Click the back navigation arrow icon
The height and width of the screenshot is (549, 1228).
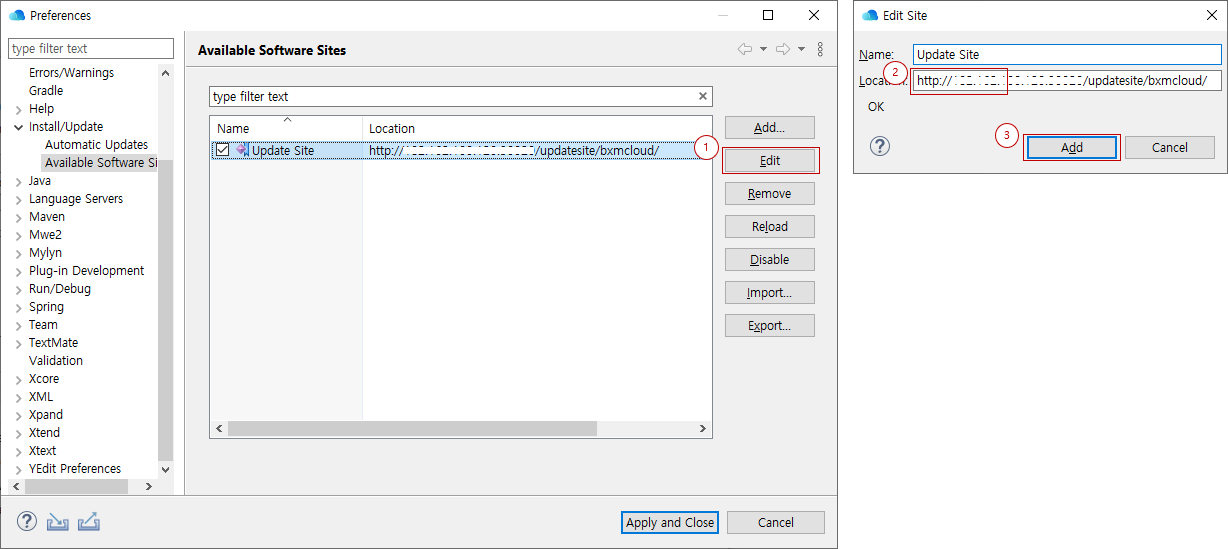click(x=745, y=49)
